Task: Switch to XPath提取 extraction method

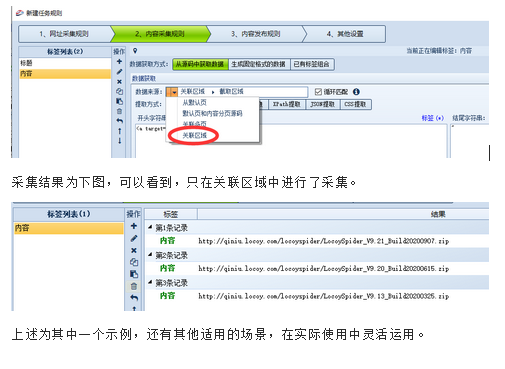Action: [x=287, y=104]
